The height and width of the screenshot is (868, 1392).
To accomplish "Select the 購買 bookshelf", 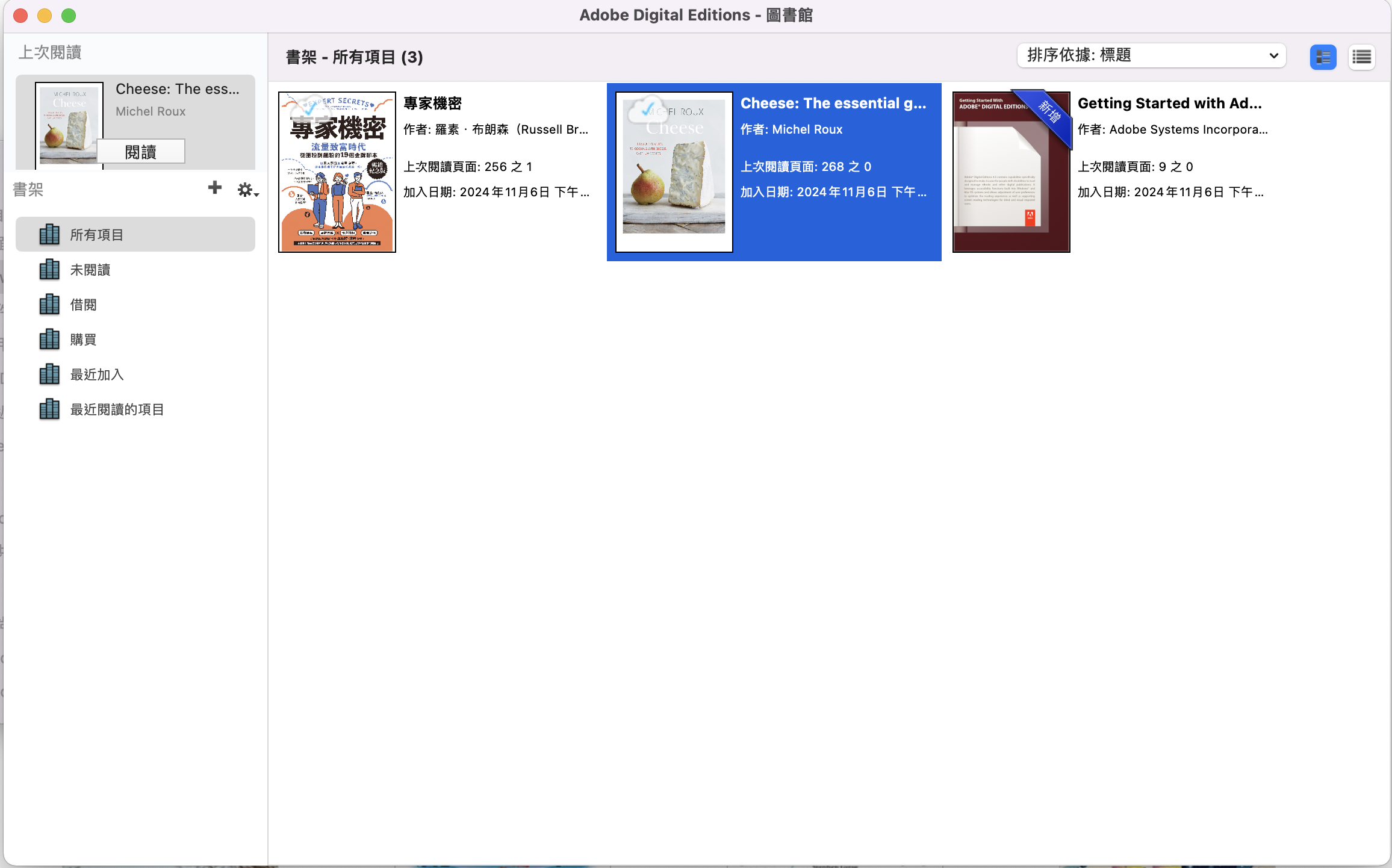I will pyautogui.click(x=135, y=339).
